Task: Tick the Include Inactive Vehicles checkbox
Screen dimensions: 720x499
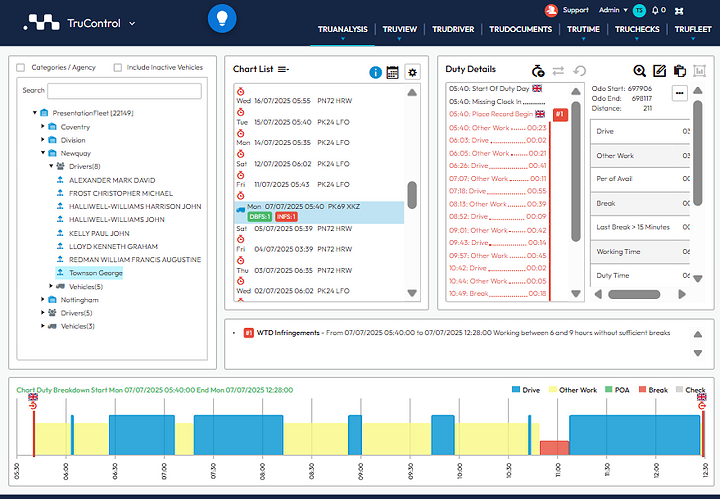Action: (x=118, y=67)
